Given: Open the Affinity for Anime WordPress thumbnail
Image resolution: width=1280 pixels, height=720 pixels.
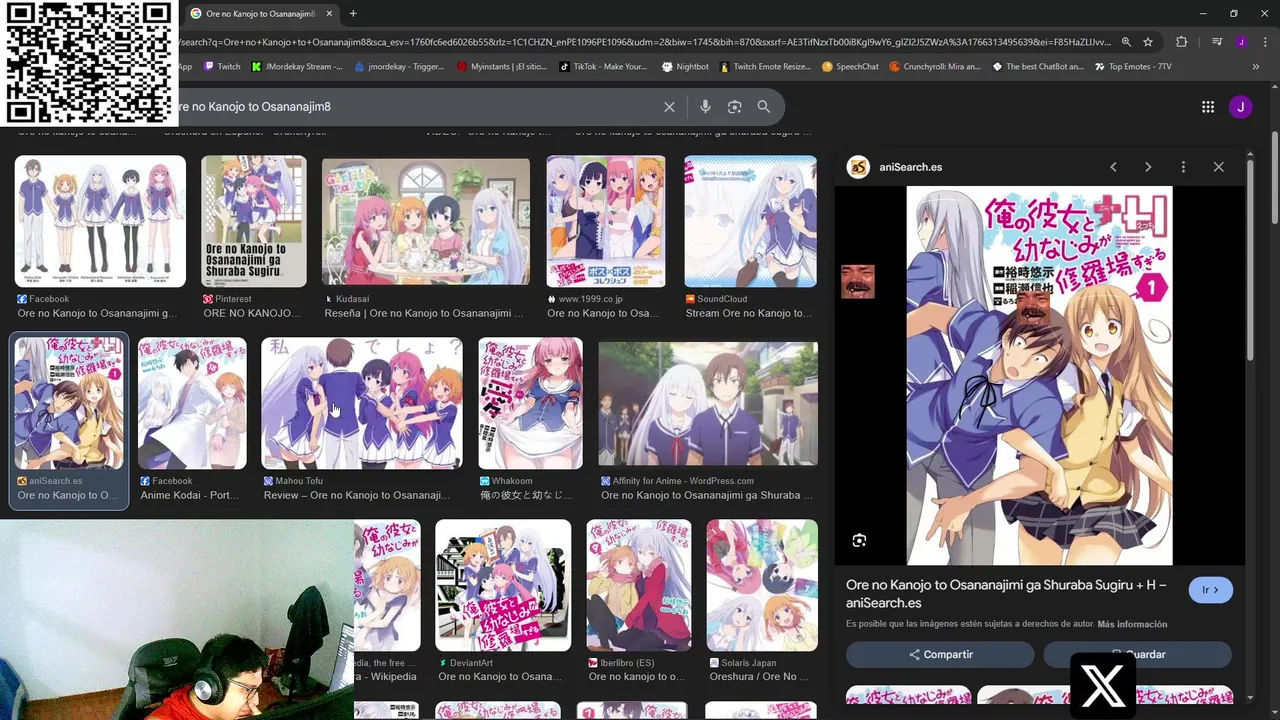Looking at the screenshot, I should (708, 403).
